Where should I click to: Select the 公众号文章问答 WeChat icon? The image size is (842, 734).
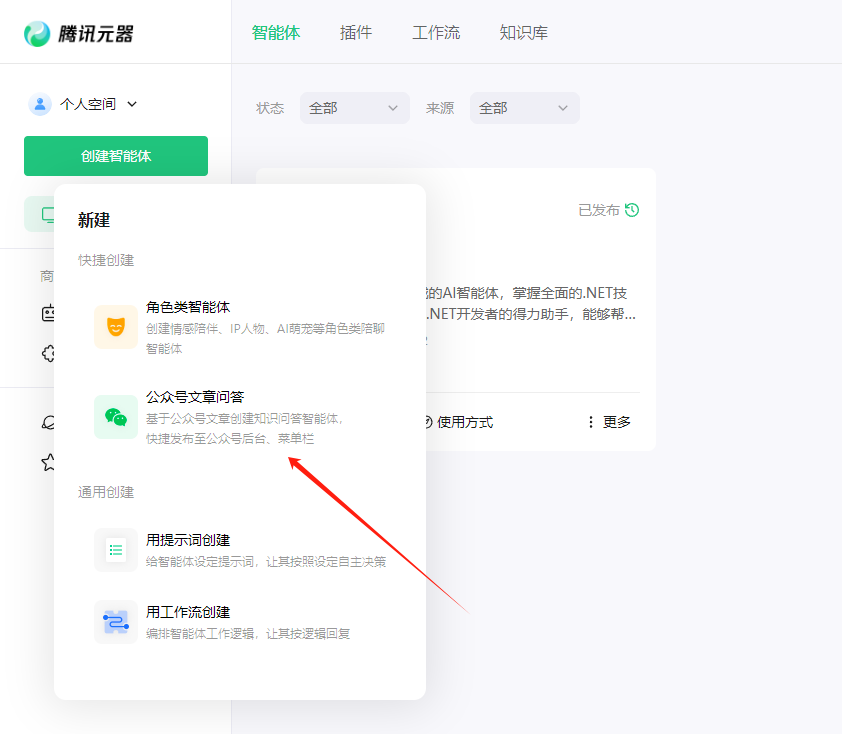pyautogui.click(x=116, y=417)
